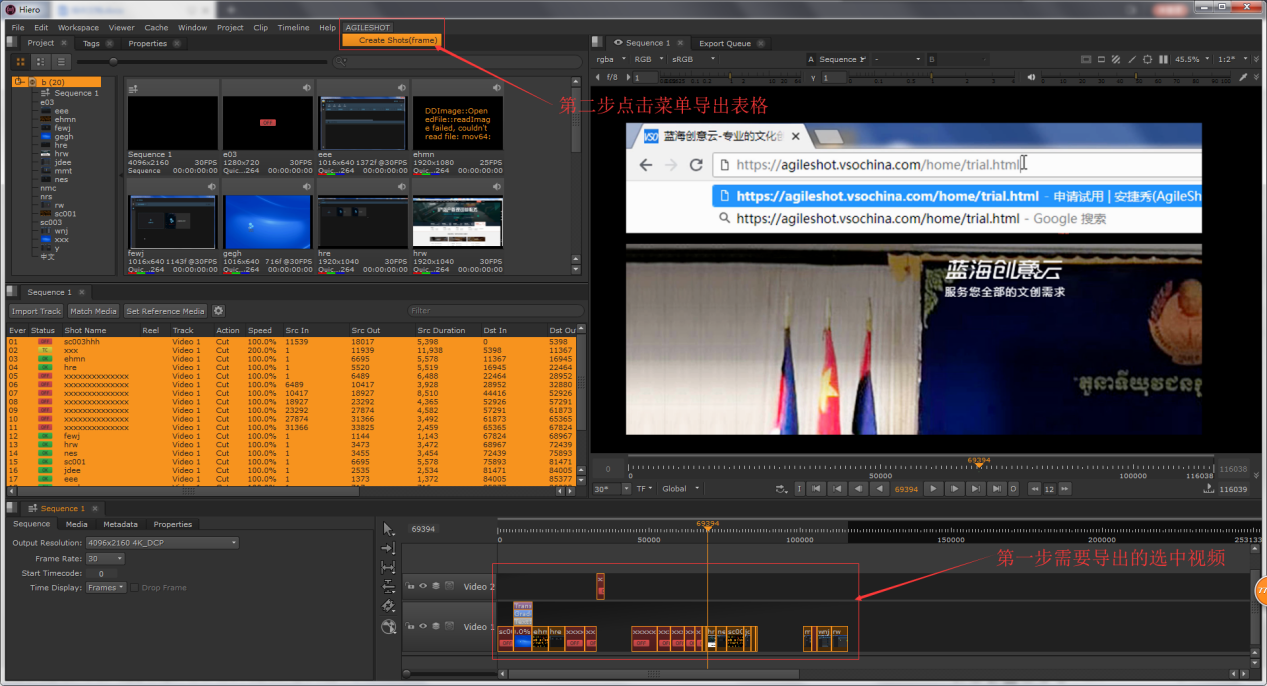Screen dimensions: 1267x686
Task: Switch to the Export Queue tab
Action: click(x=725, y=44)
